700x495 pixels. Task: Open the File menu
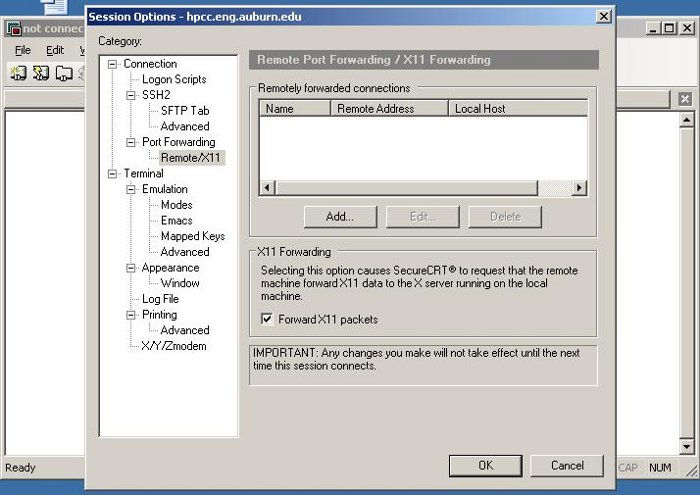(x=22, y=50)
